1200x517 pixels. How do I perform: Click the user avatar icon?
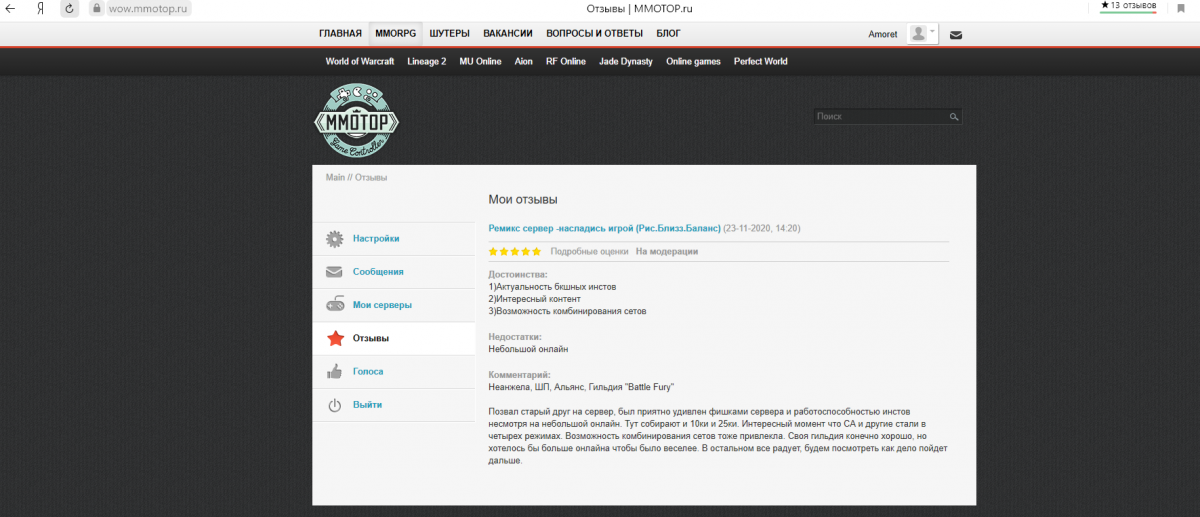[917, 34]
